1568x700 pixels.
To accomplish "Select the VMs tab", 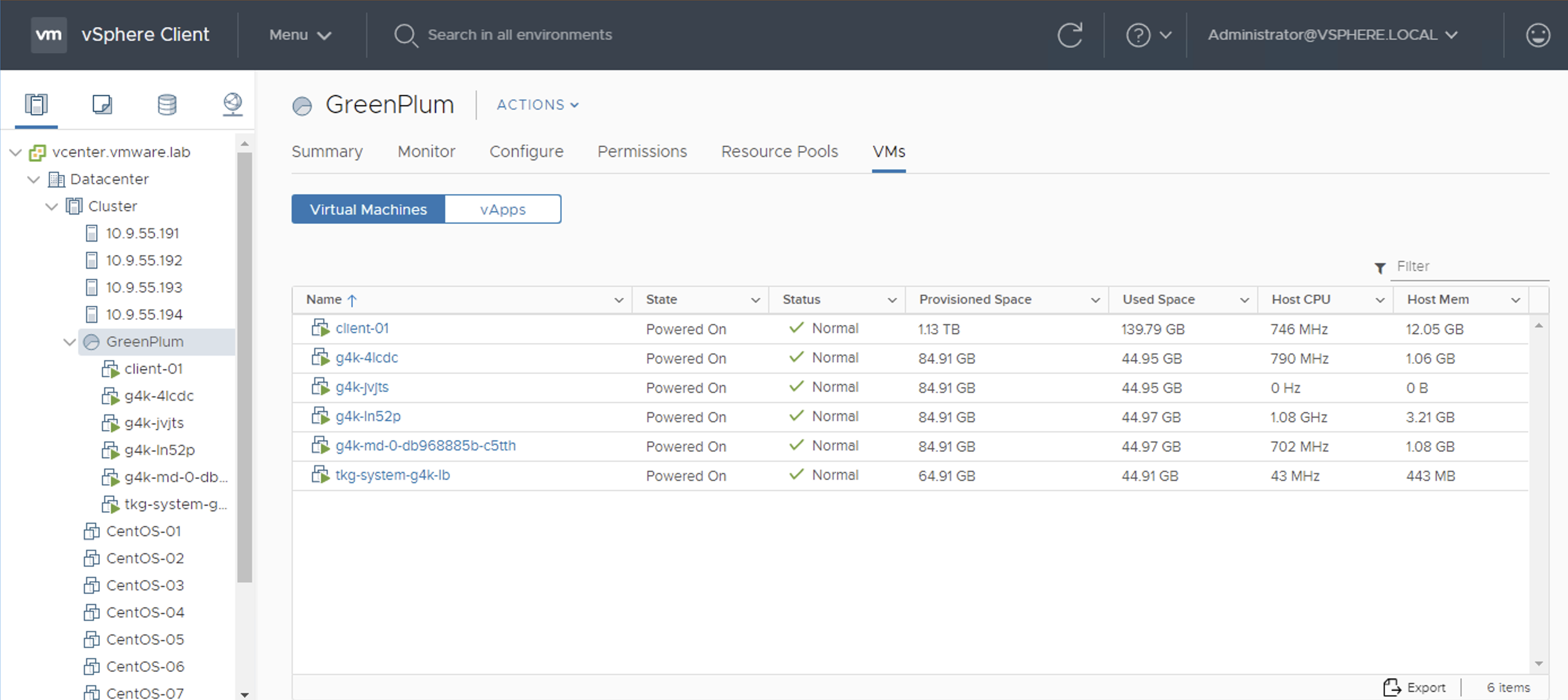I will [888, 151].
